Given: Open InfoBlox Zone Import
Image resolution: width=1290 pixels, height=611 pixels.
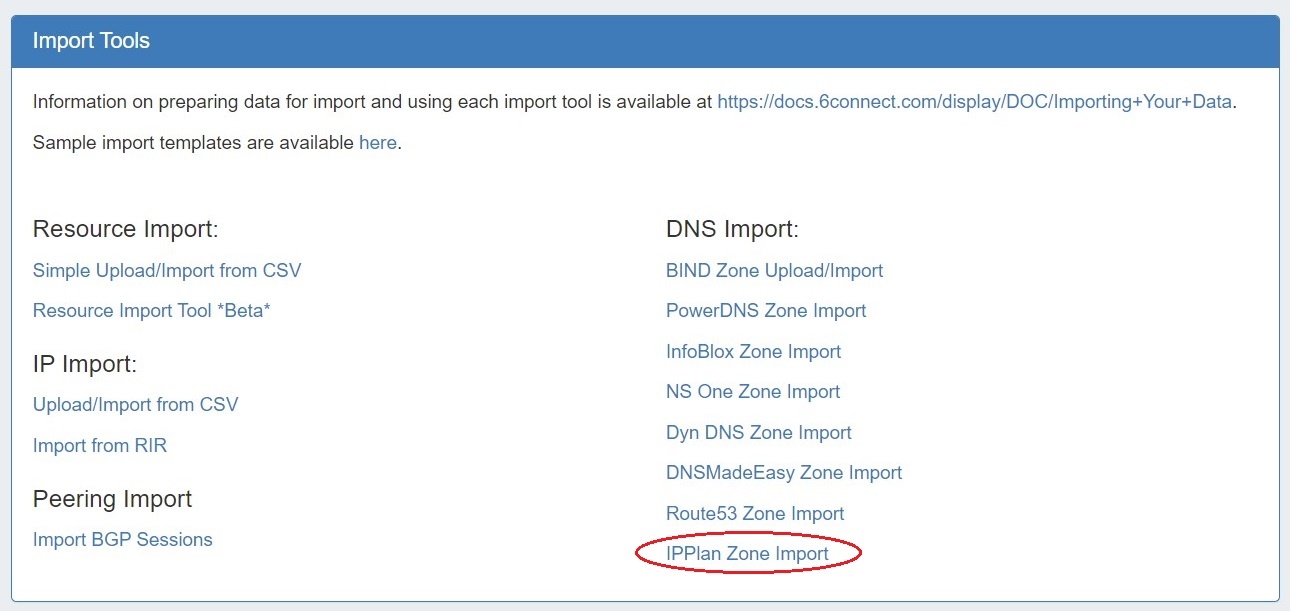Looking at the screenshot, I should tap(754, 351).
